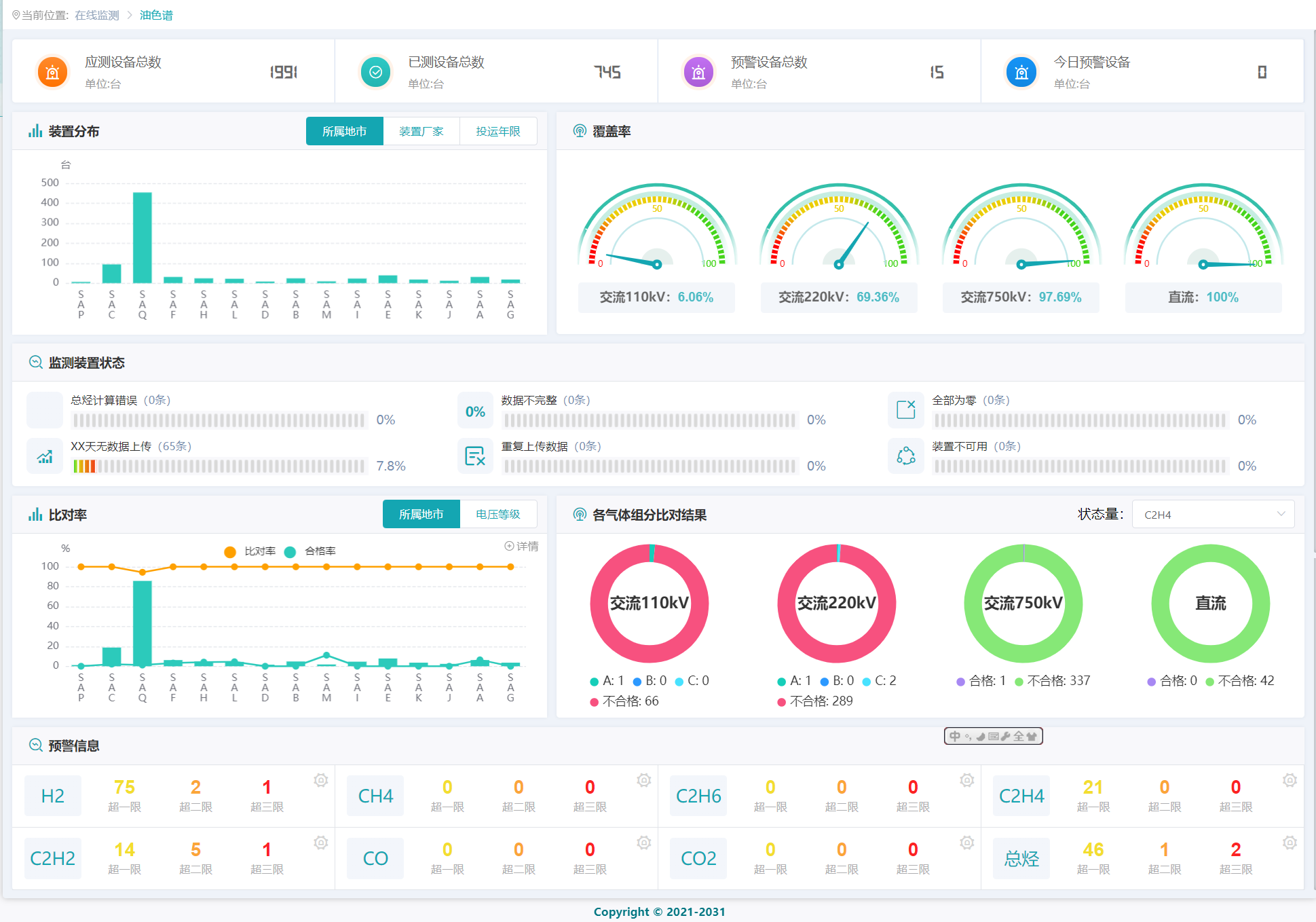Switch 装置分布 to 装置厂家 tab
The image size is (1316, 922).
pos(421,131)
